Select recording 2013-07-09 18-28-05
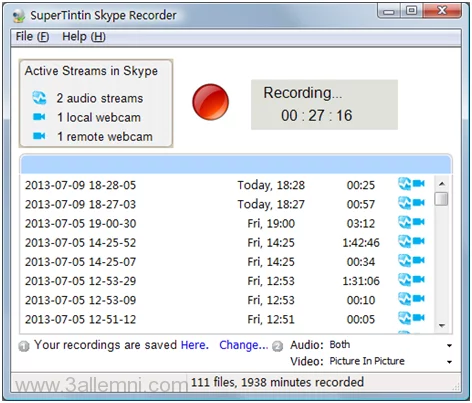 (227, 185)
